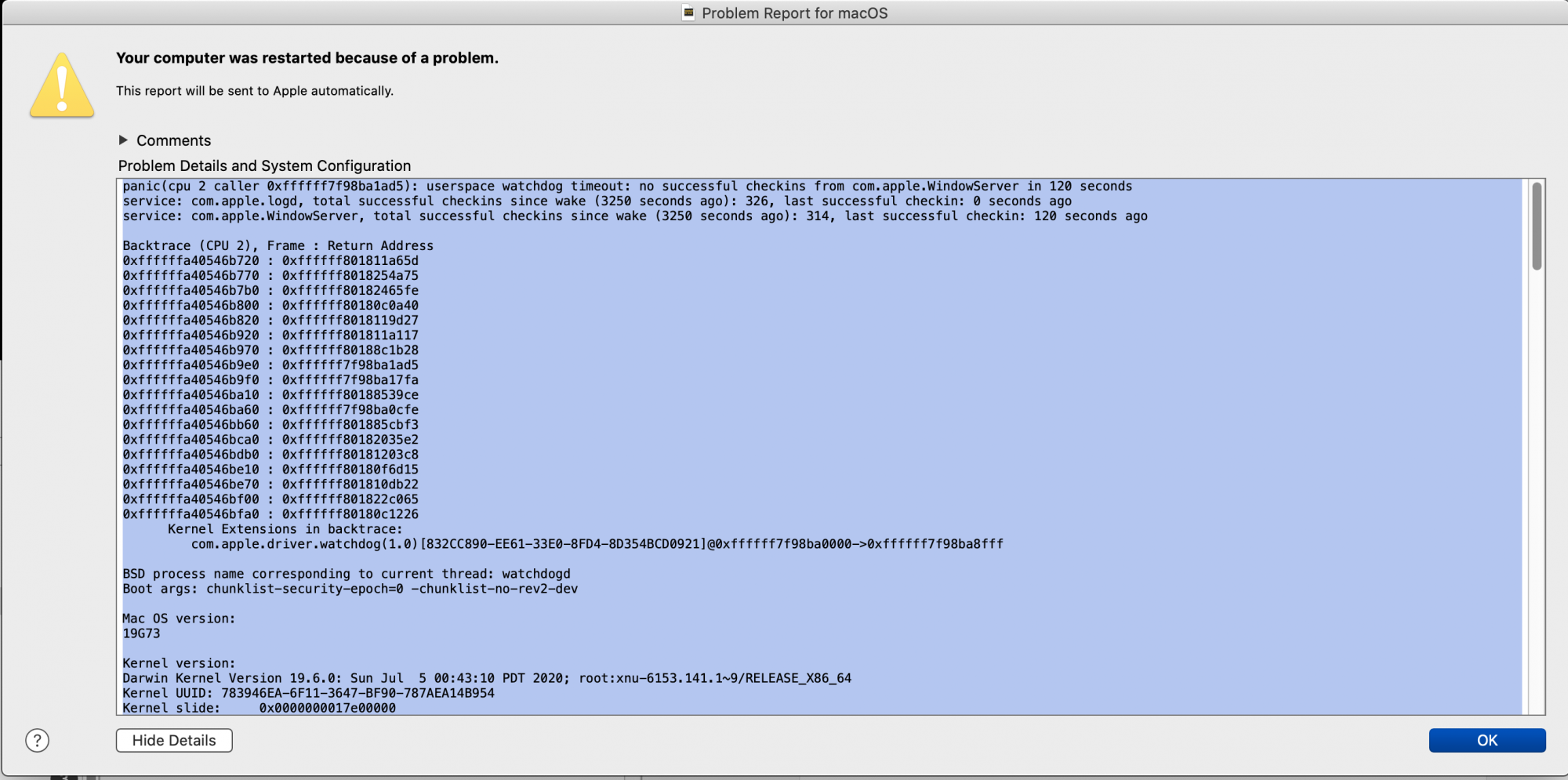Click the Hide Details button
The image size is (1568, 780).
[174, 740]
